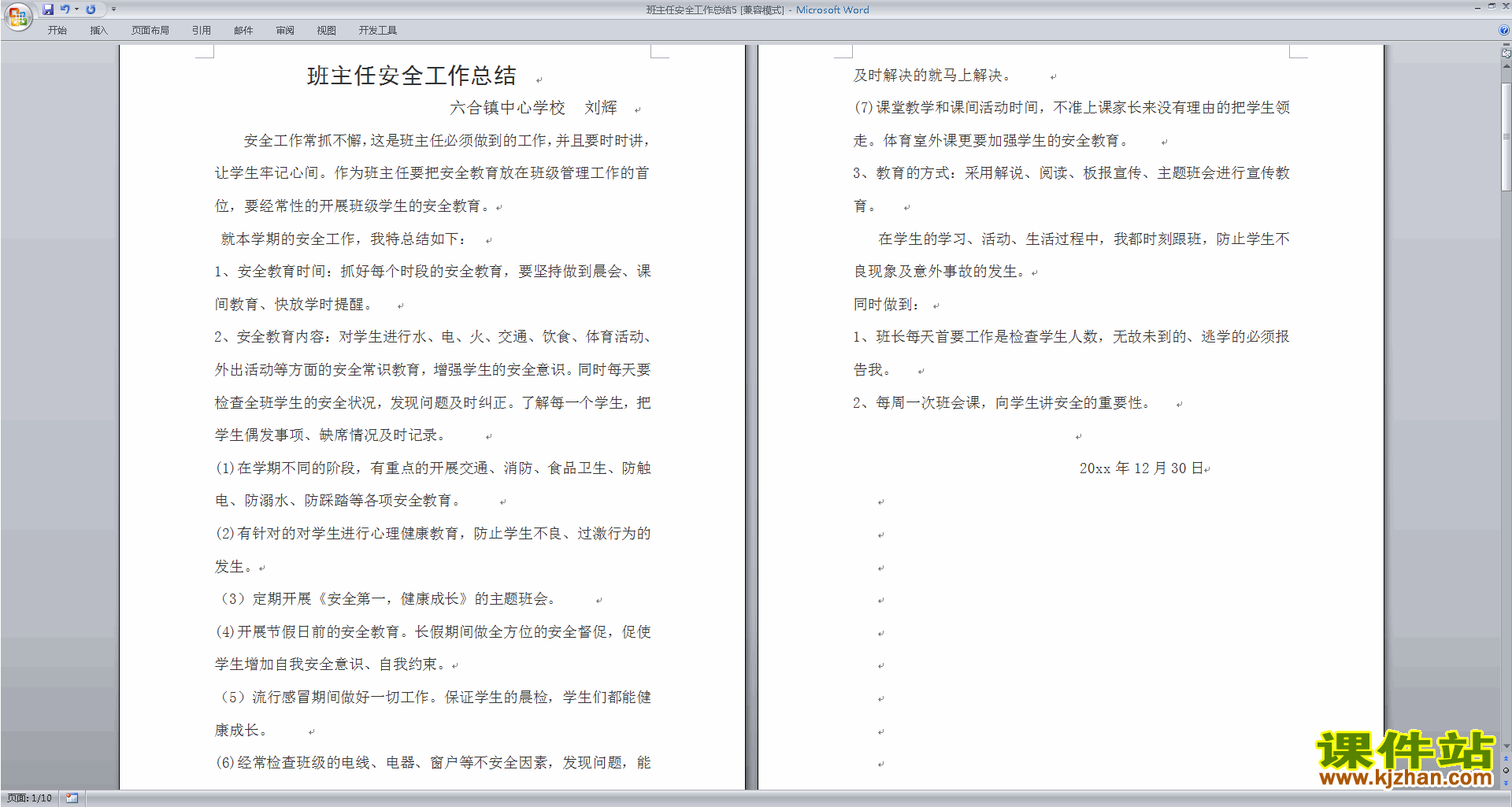Click the scrollbar down arrow
This screenshot has width=1512, height=807.
point(1506,746)
